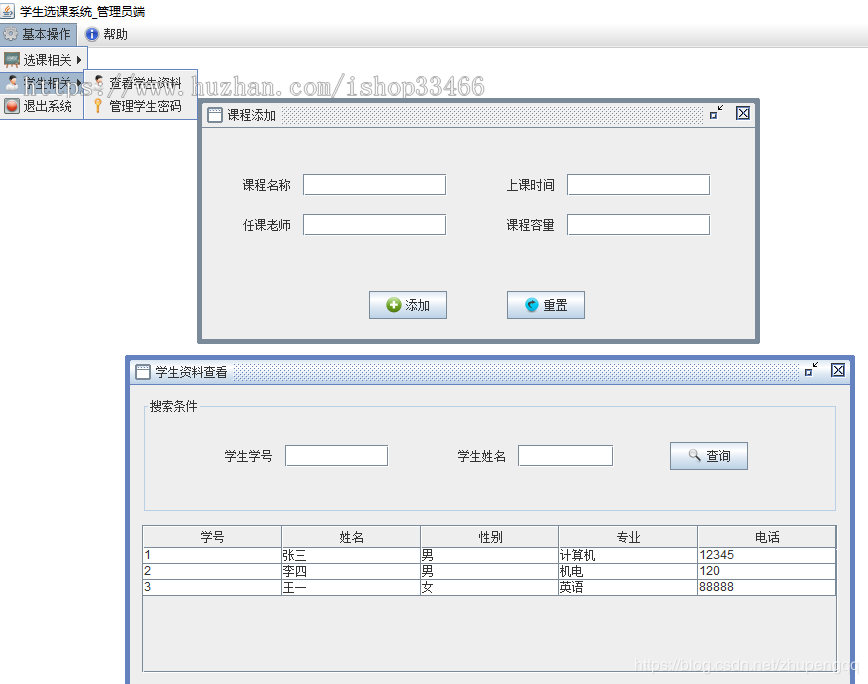Viewport: 868px width, 684px height.
Task: Click window icon of 学生资料查看 frame
Action: tap(143, 372)
